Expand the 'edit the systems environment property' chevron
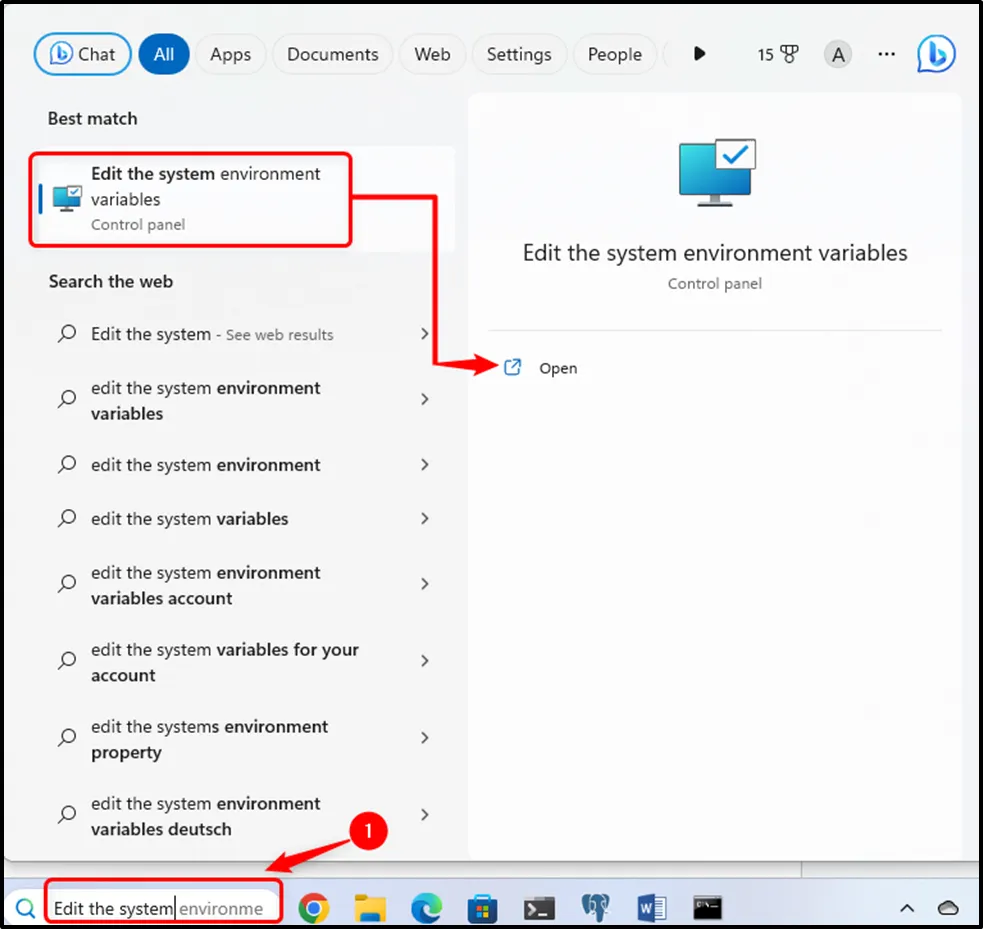Viewport: 983px width, 929px height. pyautogui.click(x=425, y=738)
